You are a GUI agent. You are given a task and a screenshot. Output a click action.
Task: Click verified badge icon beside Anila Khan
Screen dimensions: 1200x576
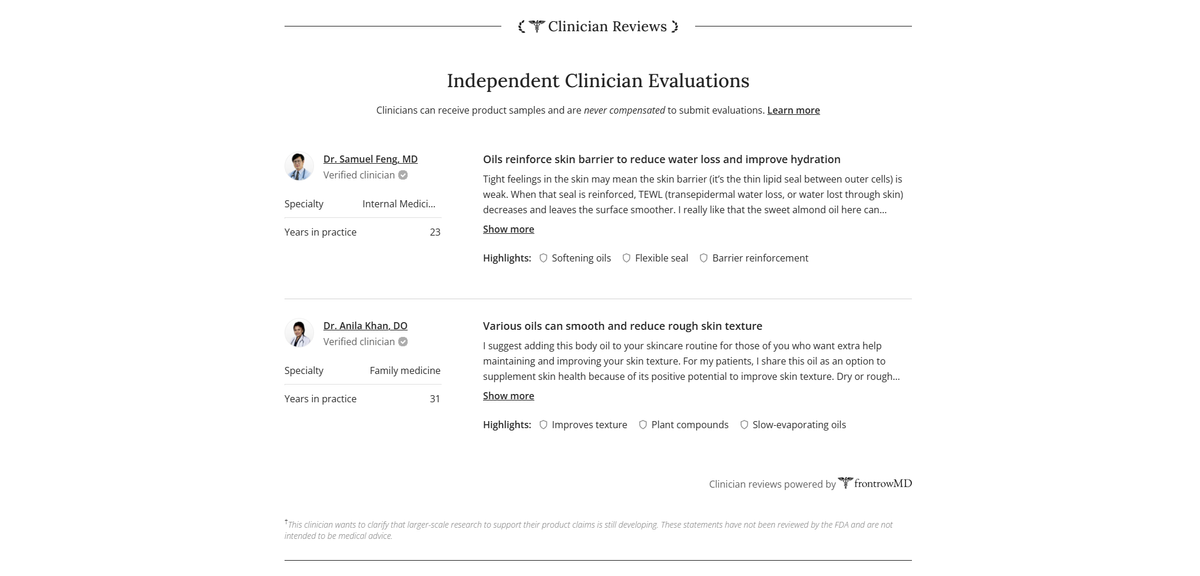click(x=403, y=342)
